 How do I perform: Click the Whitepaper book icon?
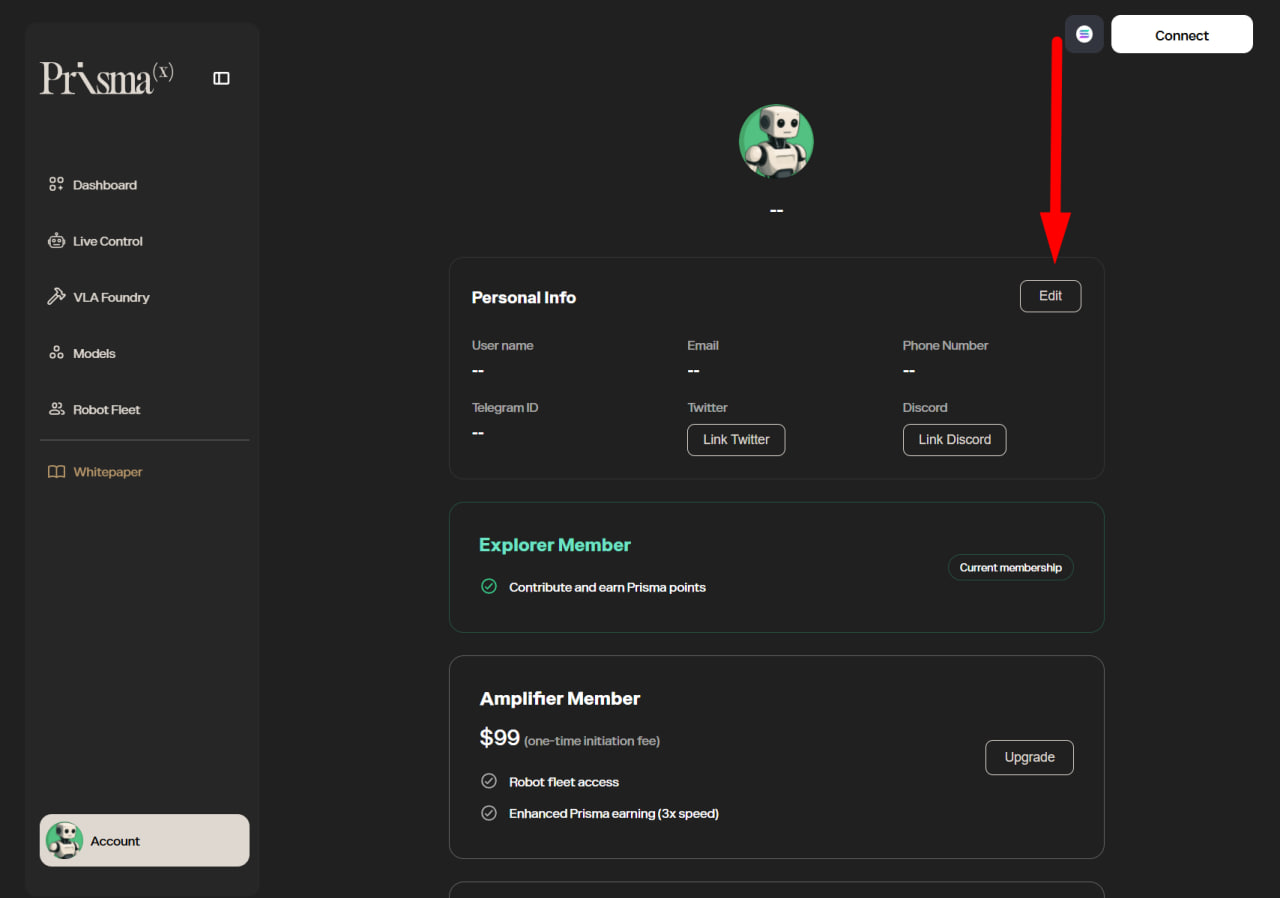56,472
